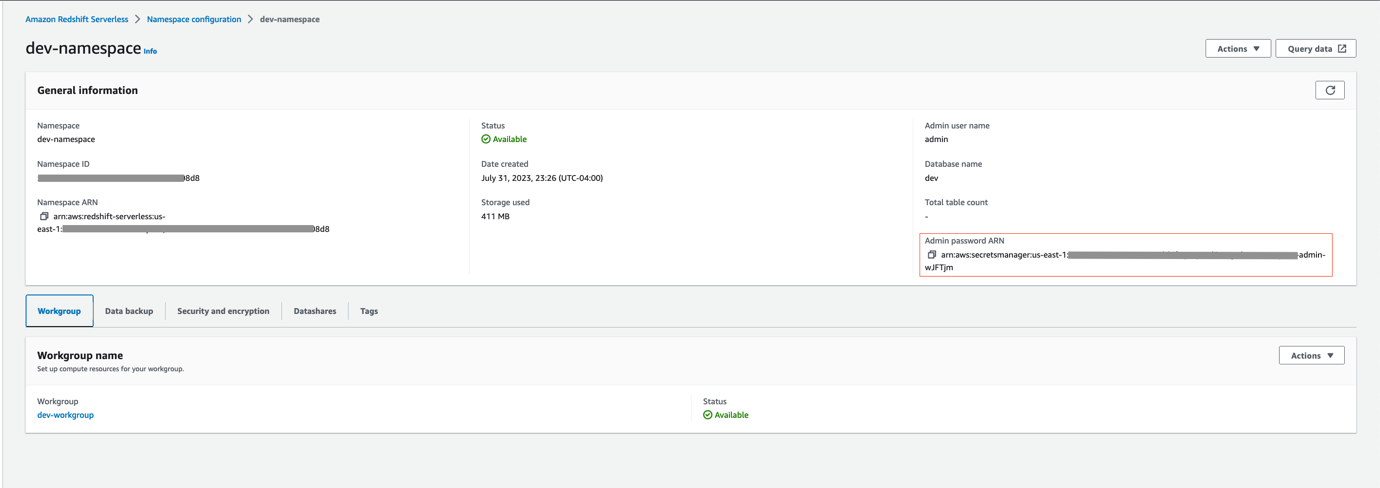Click the Admin user name value admin
This screenshot has height=488, width=1380.
tap(936, 139)
